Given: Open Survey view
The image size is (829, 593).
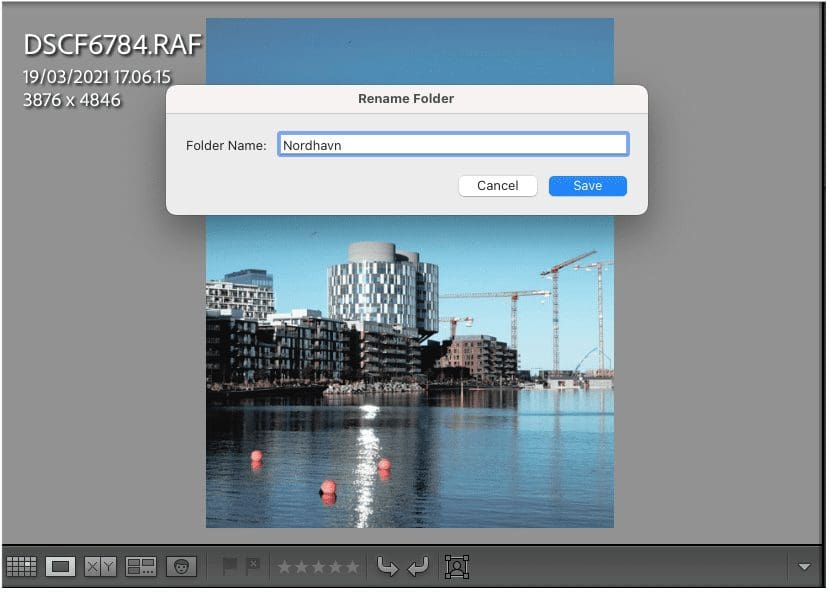Looking at the screenshot, I should (141, 567).
